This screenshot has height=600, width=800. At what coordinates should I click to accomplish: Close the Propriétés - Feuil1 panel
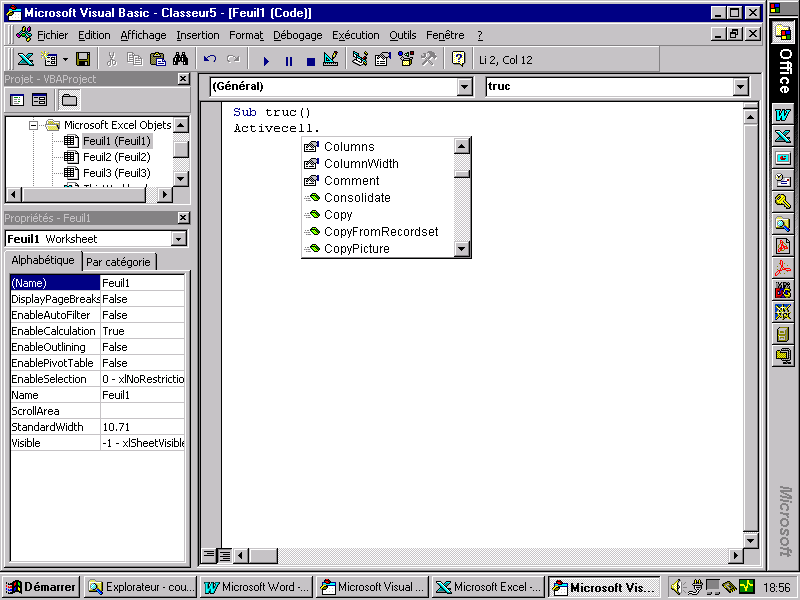pos(183,218)
